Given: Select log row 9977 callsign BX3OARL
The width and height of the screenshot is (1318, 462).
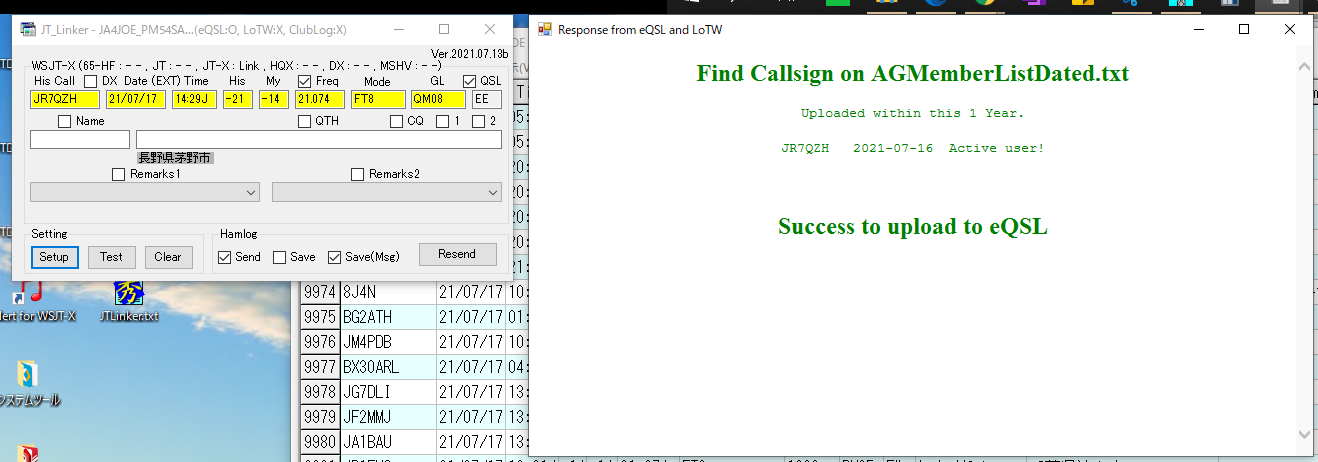Looking at the screenshot, I should point(388,367).
